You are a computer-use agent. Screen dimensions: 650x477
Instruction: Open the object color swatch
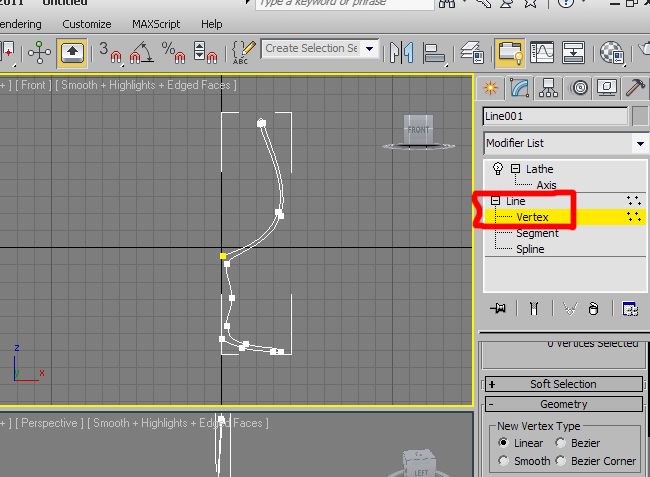pyautogui.click(x=640, y=116)
